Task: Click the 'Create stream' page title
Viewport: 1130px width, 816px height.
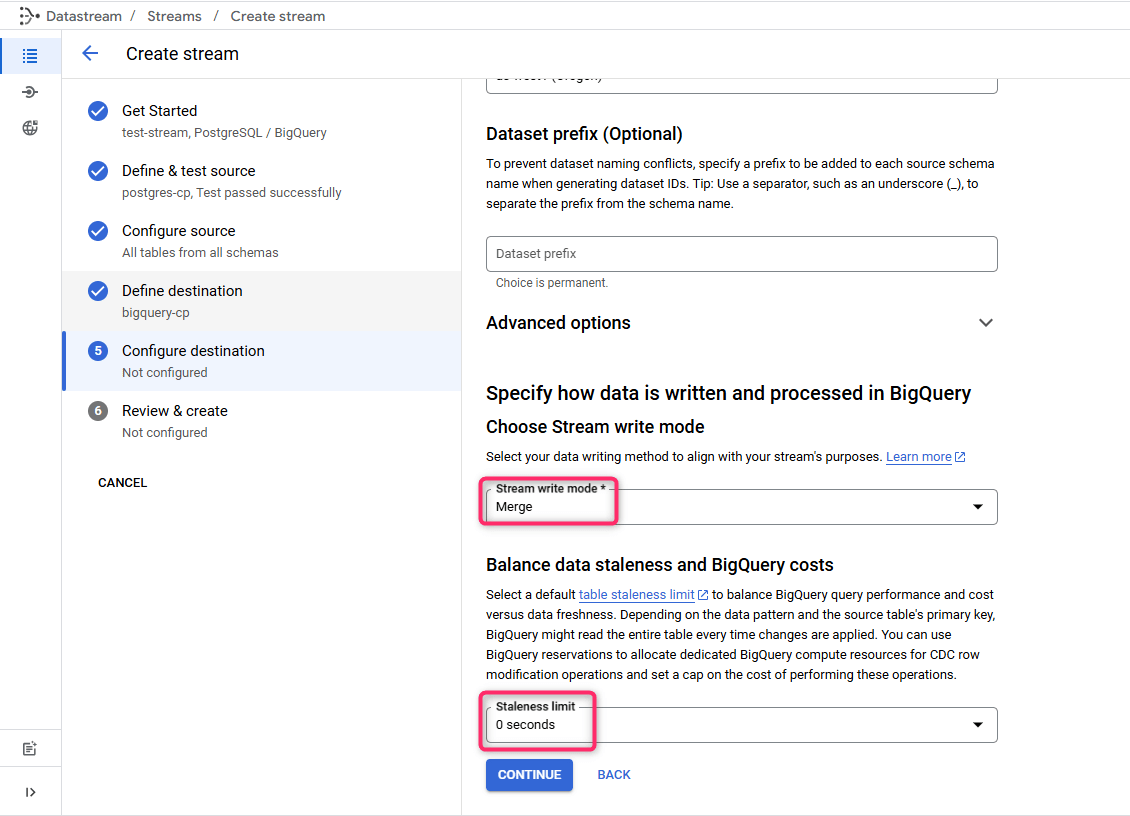Action: 182,54
